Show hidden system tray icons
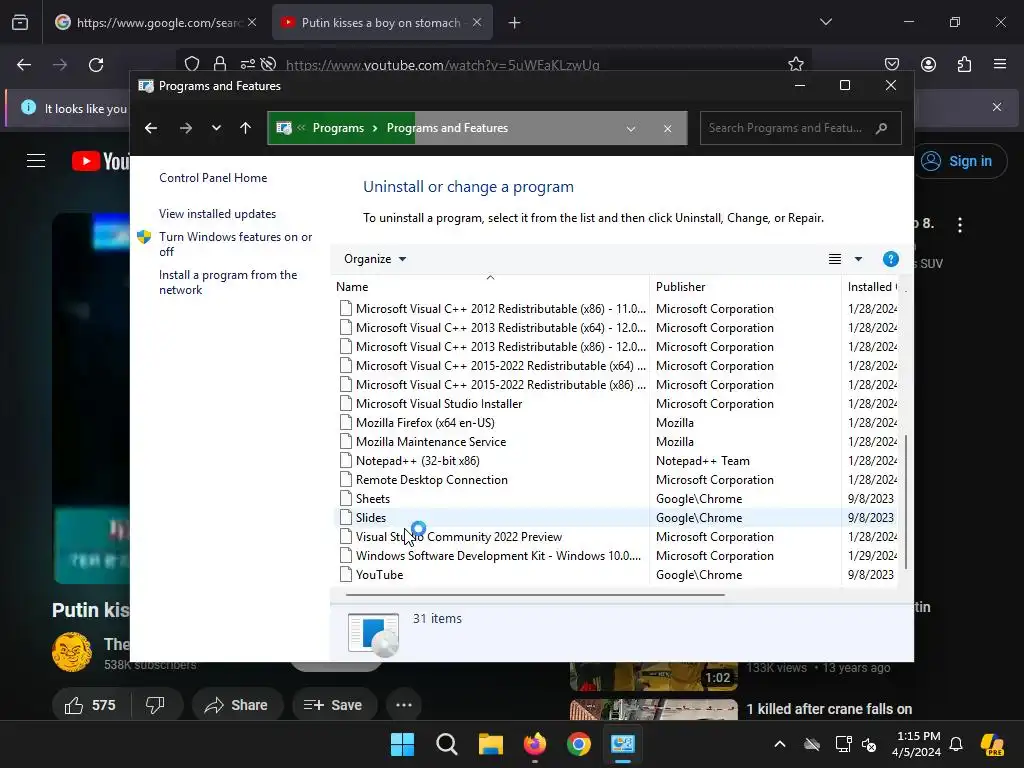Screen dimensions: 1024x768 (x=780, y=744)
